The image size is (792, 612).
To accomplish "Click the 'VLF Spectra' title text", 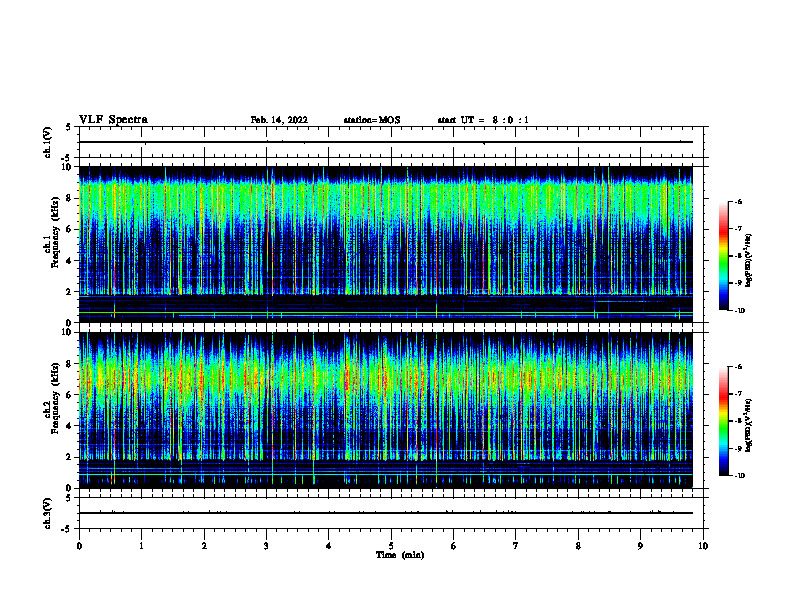I will (x=113, y=120).
